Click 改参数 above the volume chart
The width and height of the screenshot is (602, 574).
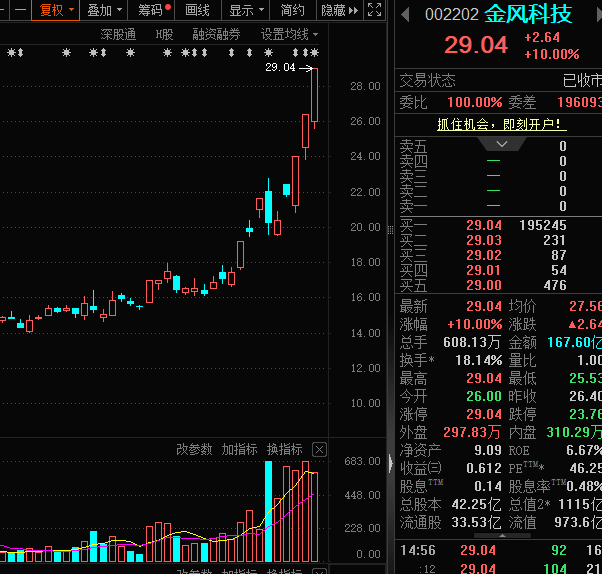coord(194,449)
